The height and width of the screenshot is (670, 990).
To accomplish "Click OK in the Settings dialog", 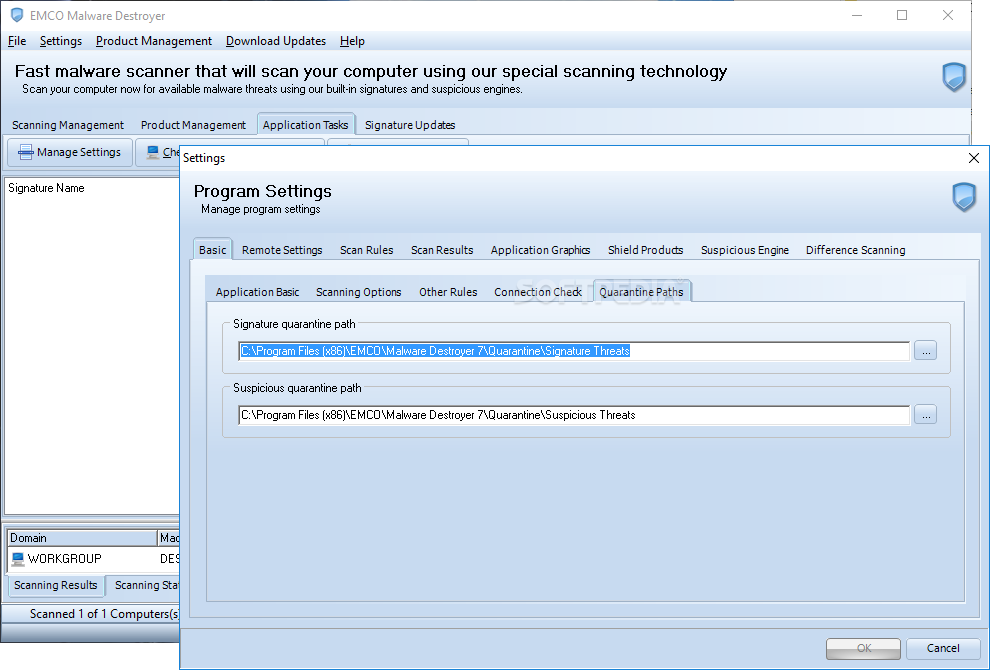I will coord(863,649).
